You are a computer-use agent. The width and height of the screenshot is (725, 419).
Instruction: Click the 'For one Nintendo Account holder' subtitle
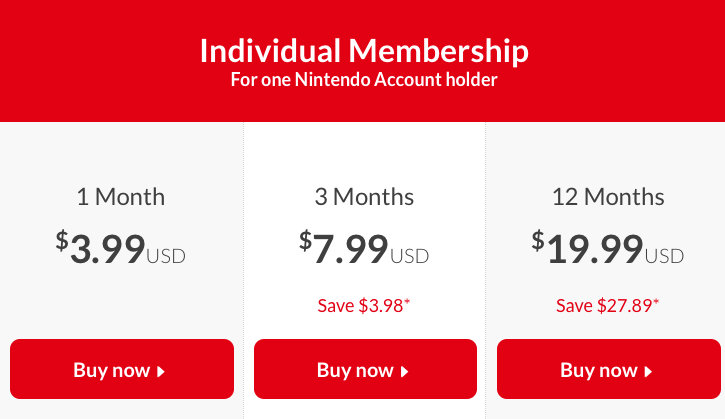pos(363,80)
